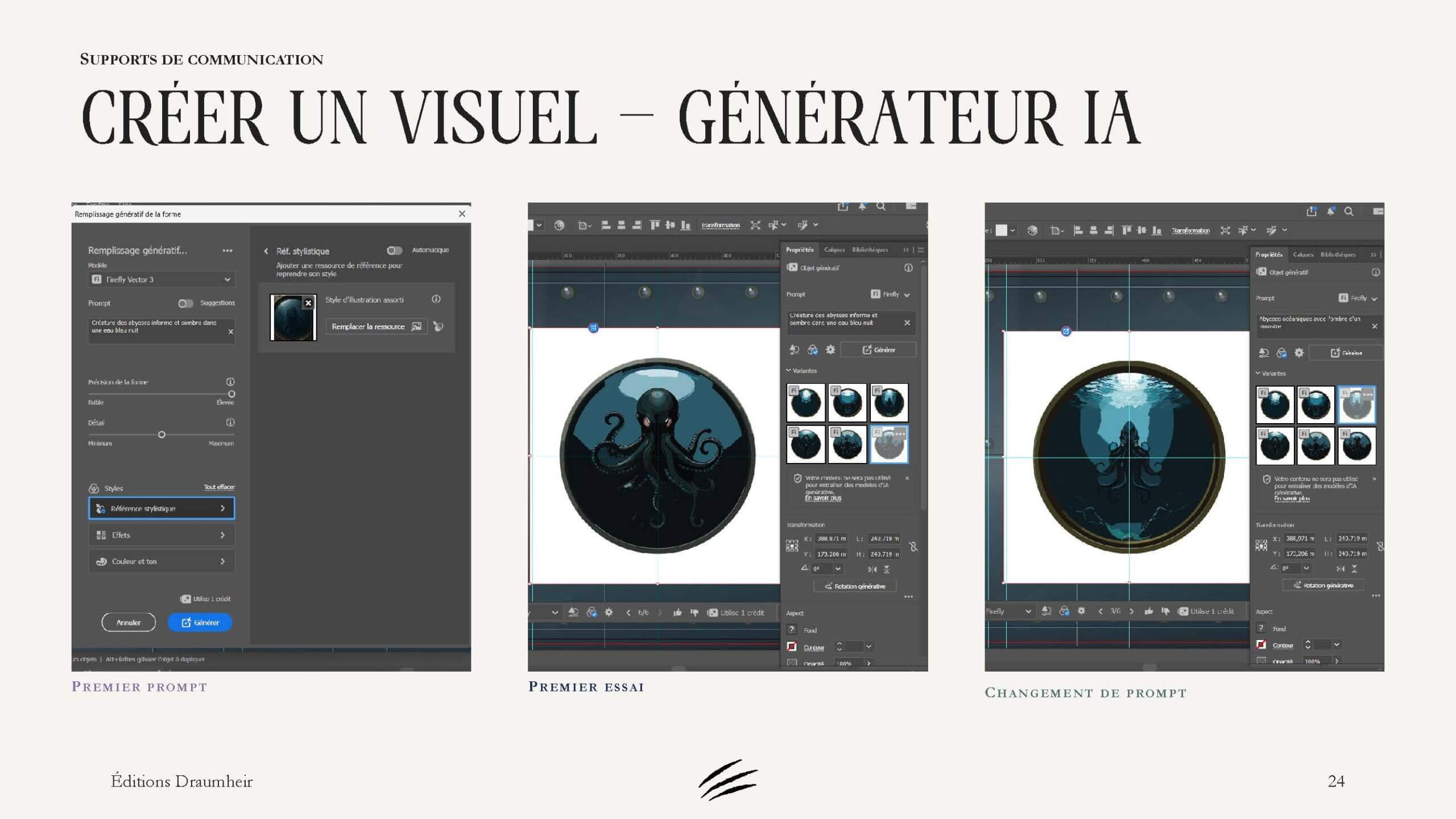Click blue Générer button in the prompt dialog
The image size is (1456, 819).
click(200, 622)
